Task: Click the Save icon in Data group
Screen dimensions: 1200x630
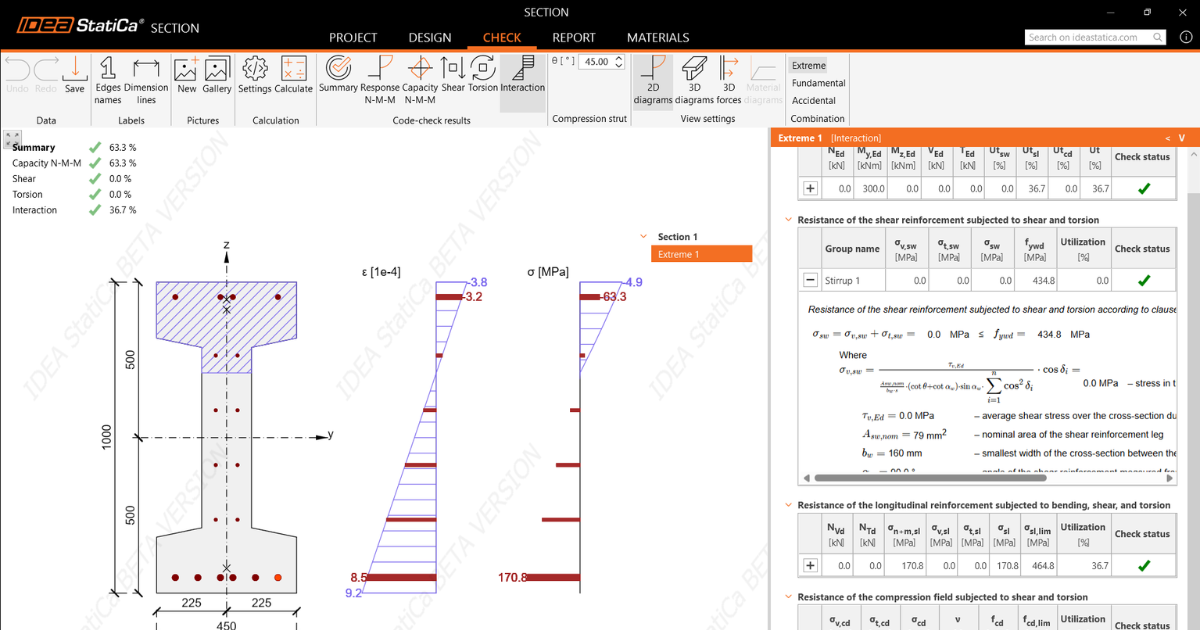Action: (x=75, y=74)
